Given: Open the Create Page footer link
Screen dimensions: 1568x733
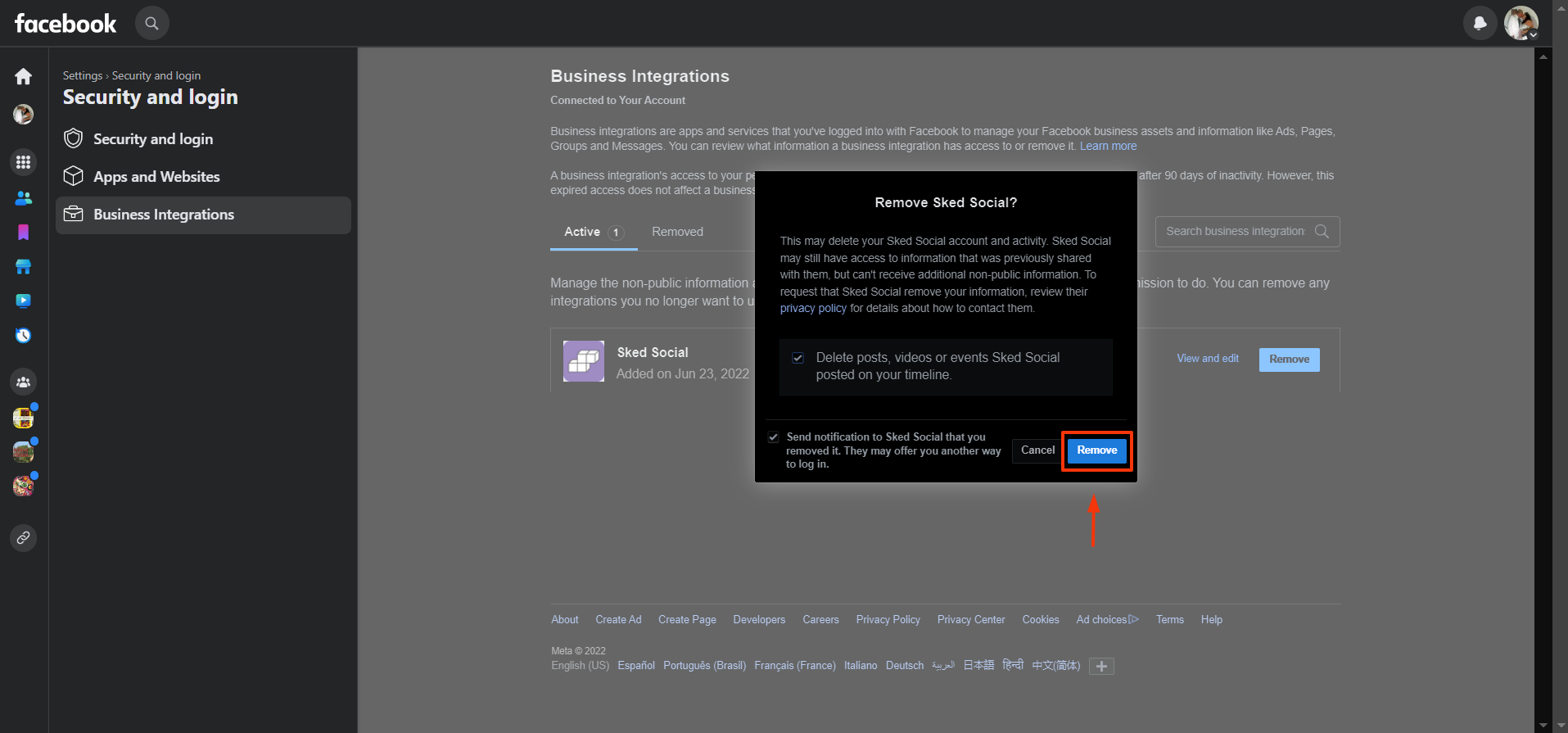Looking at the screenshot, I should click(687, 620).
